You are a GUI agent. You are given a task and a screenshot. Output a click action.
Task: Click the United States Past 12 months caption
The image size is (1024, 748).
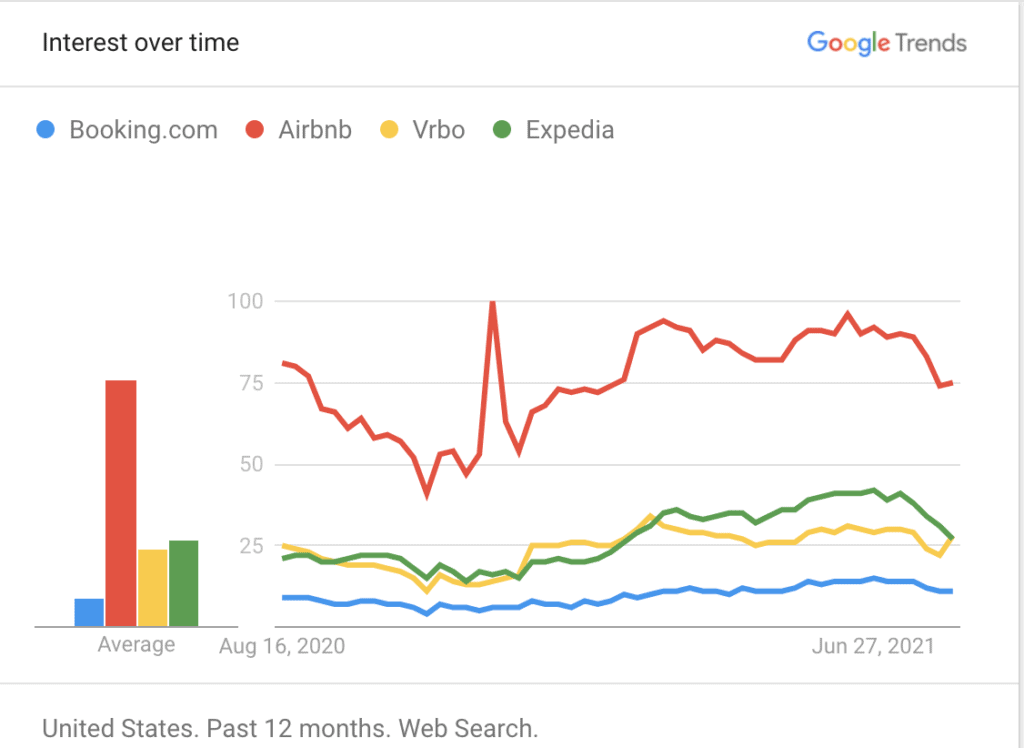(291, 728)
